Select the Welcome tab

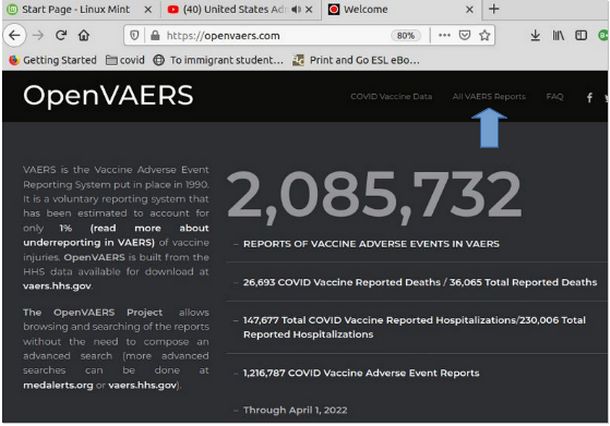(x=401, y=9)
